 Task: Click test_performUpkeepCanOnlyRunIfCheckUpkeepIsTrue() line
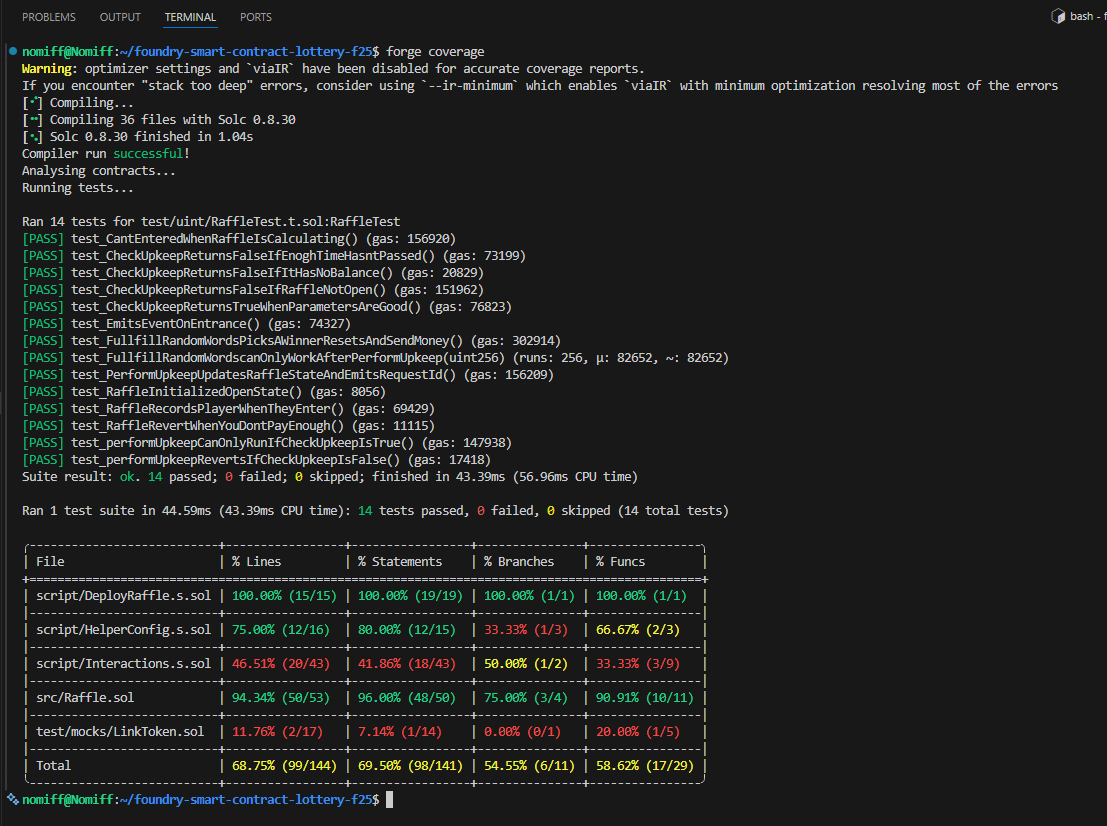[x=267, y=442]
